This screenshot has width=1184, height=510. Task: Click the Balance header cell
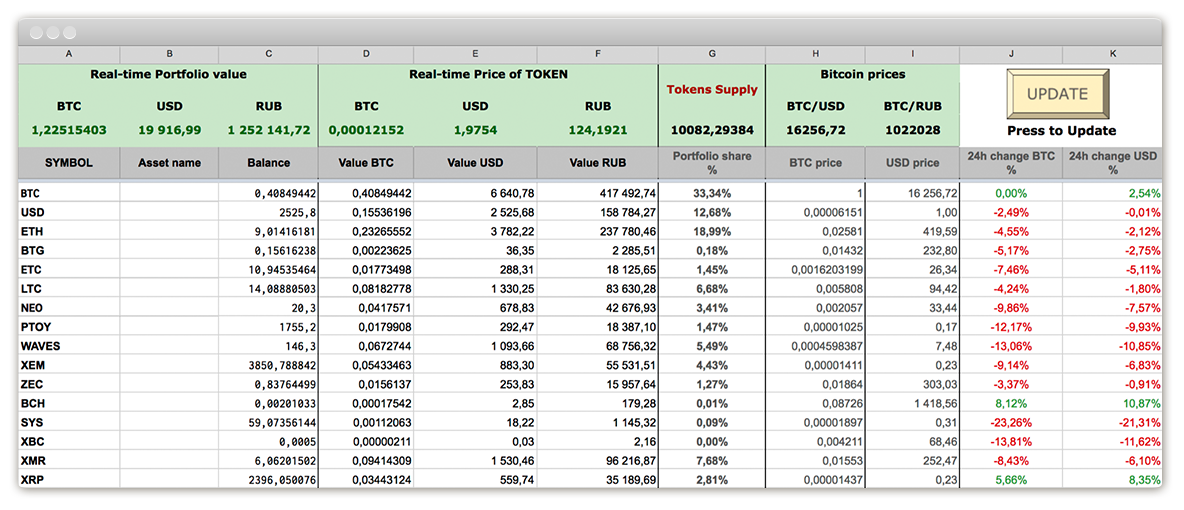(268, 162)
